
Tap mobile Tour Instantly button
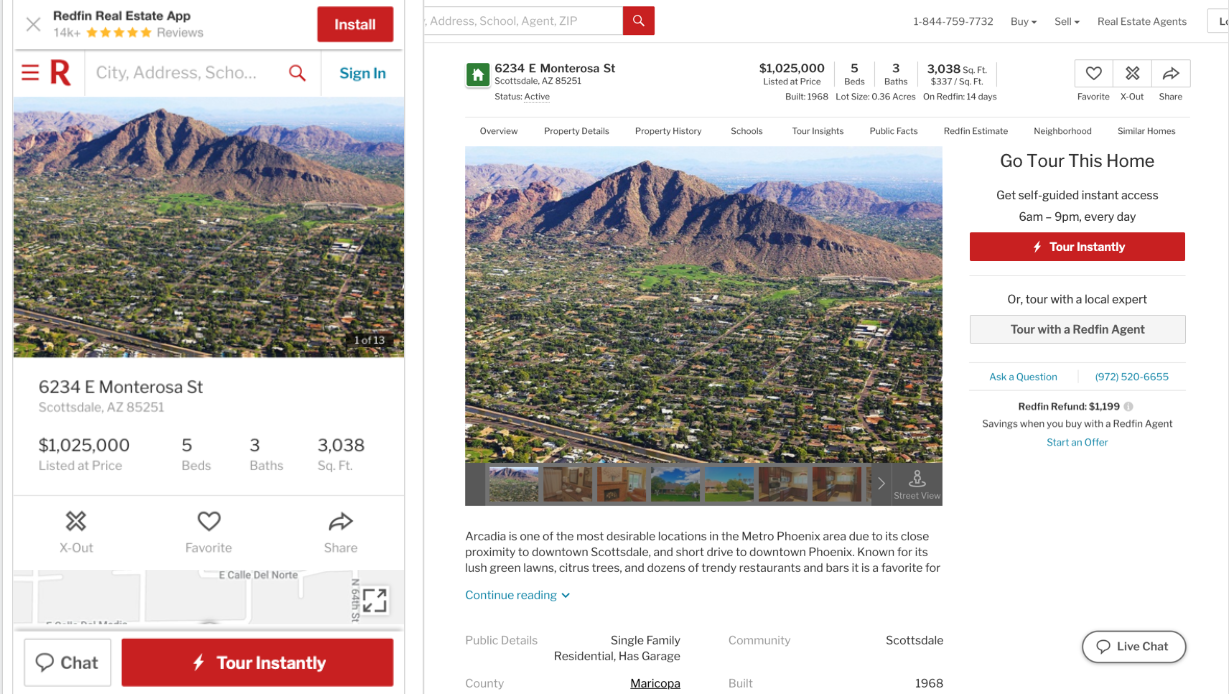point(258,662)
